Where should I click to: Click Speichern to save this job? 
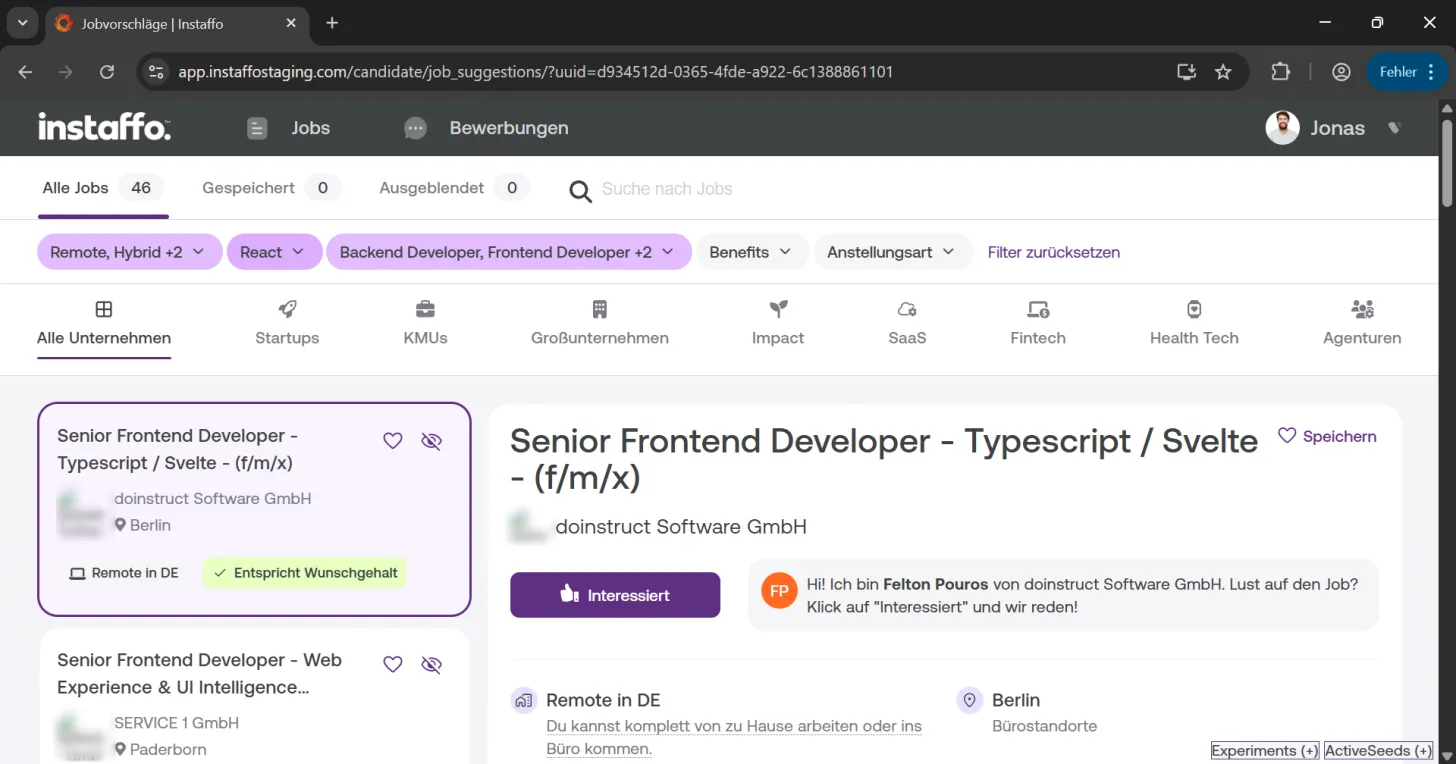click(x=1327, y=436)
